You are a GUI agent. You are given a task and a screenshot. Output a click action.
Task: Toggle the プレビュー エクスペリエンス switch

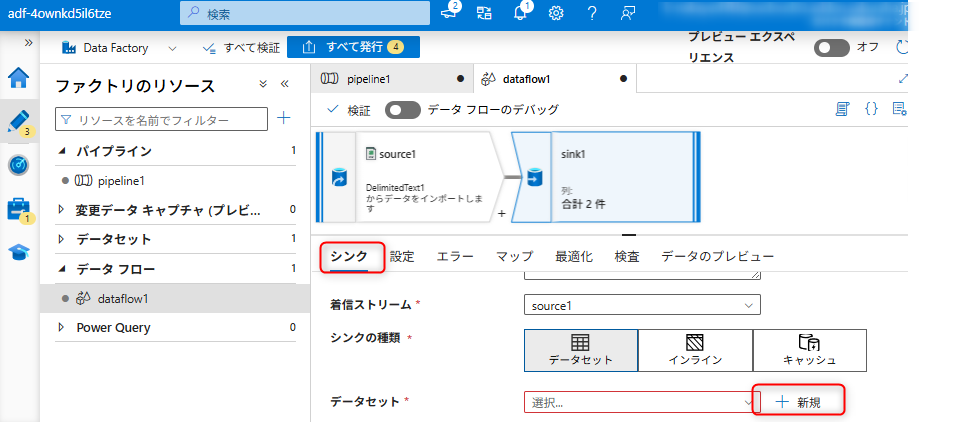click(831, 48)
